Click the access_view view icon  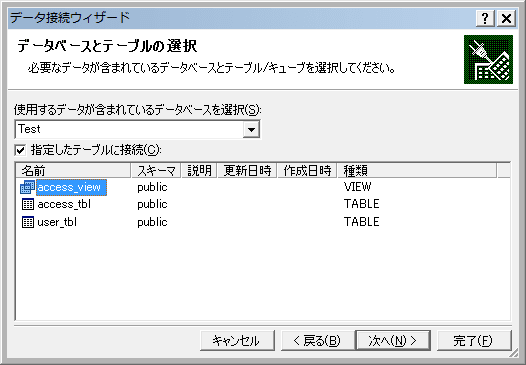pos(27,187)
